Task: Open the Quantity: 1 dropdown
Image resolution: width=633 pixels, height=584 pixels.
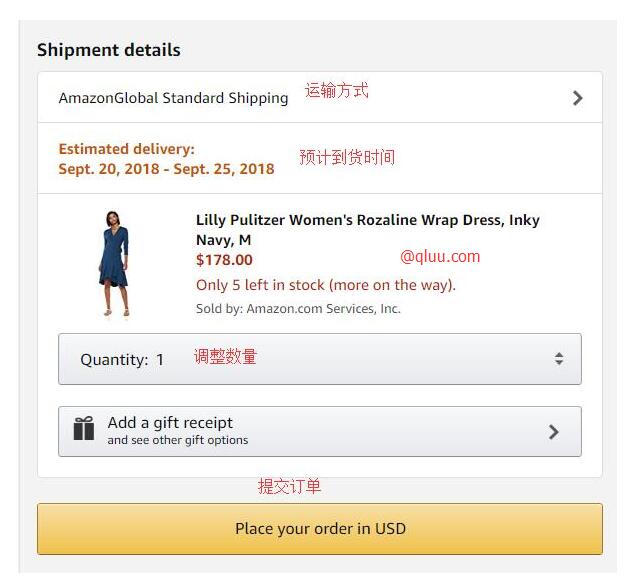Action: click(319, 359)
